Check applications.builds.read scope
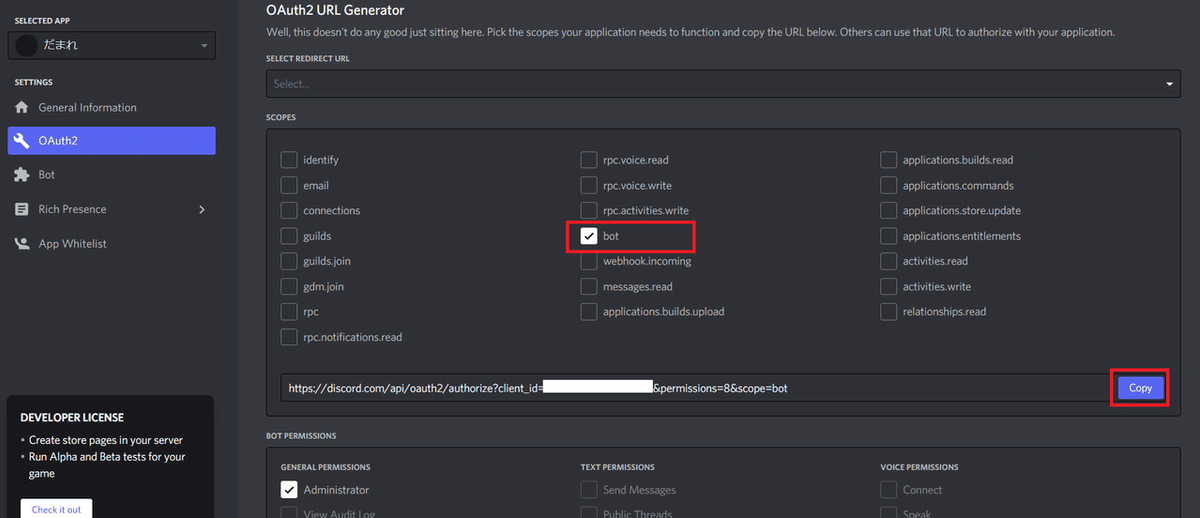The image size is (1200, 518). pos(889,160)
